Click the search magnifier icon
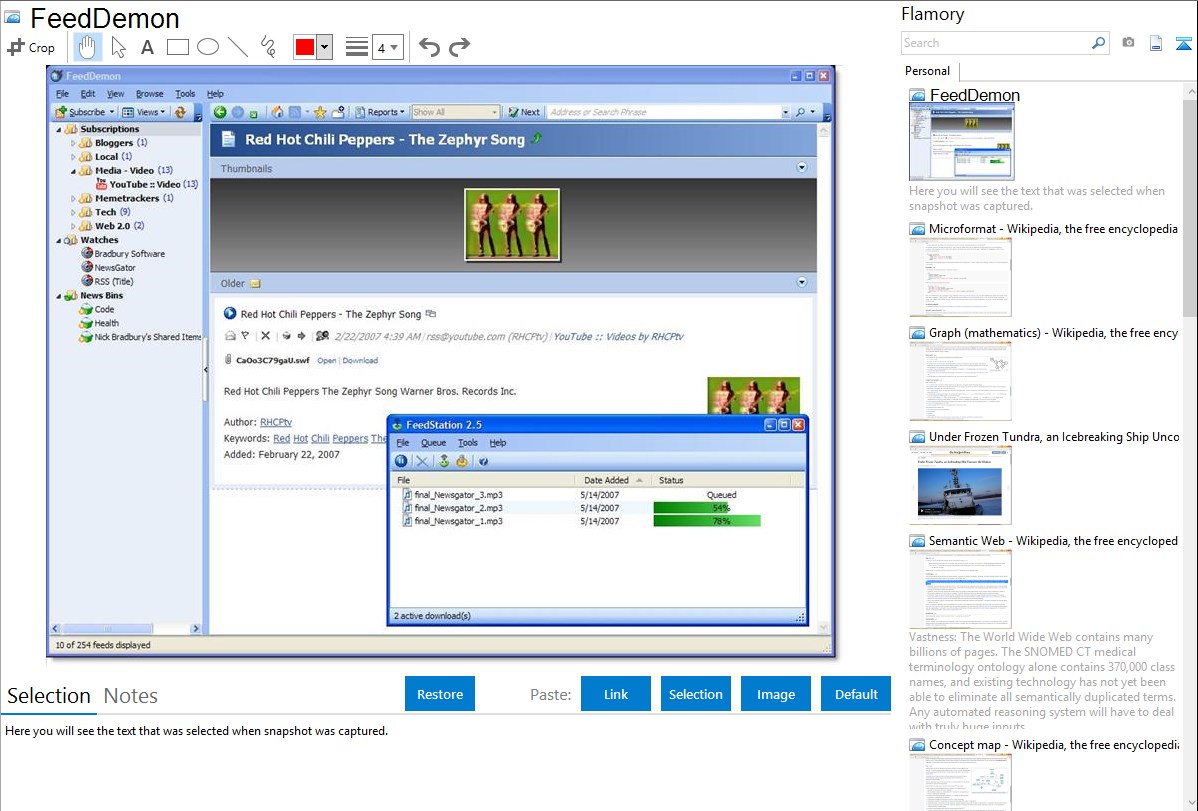The height and width of the screenshot is (811, 1198). pyautogui.click(x=1098, y=43)
